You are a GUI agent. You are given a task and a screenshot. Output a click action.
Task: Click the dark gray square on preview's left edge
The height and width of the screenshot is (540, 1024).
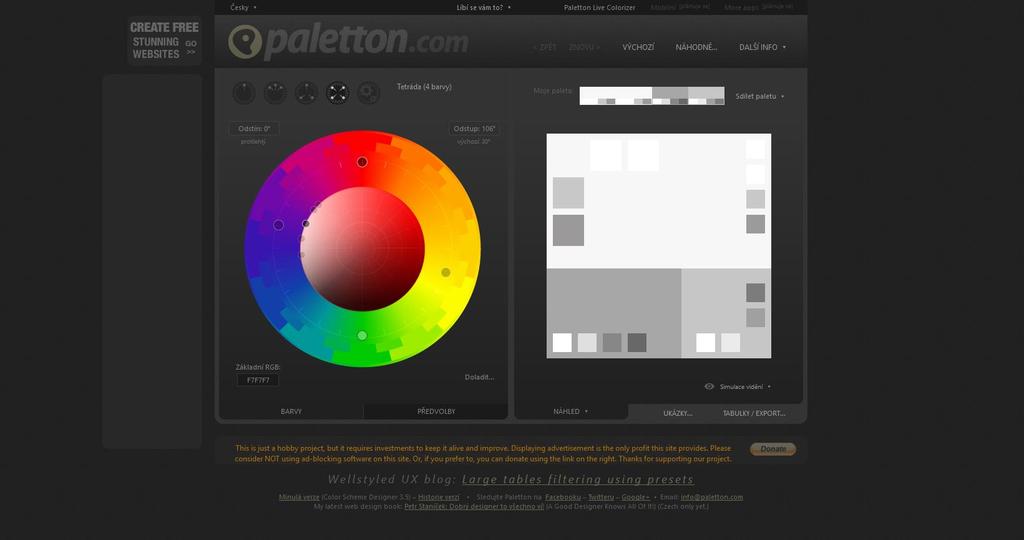[x=568, y=230]
